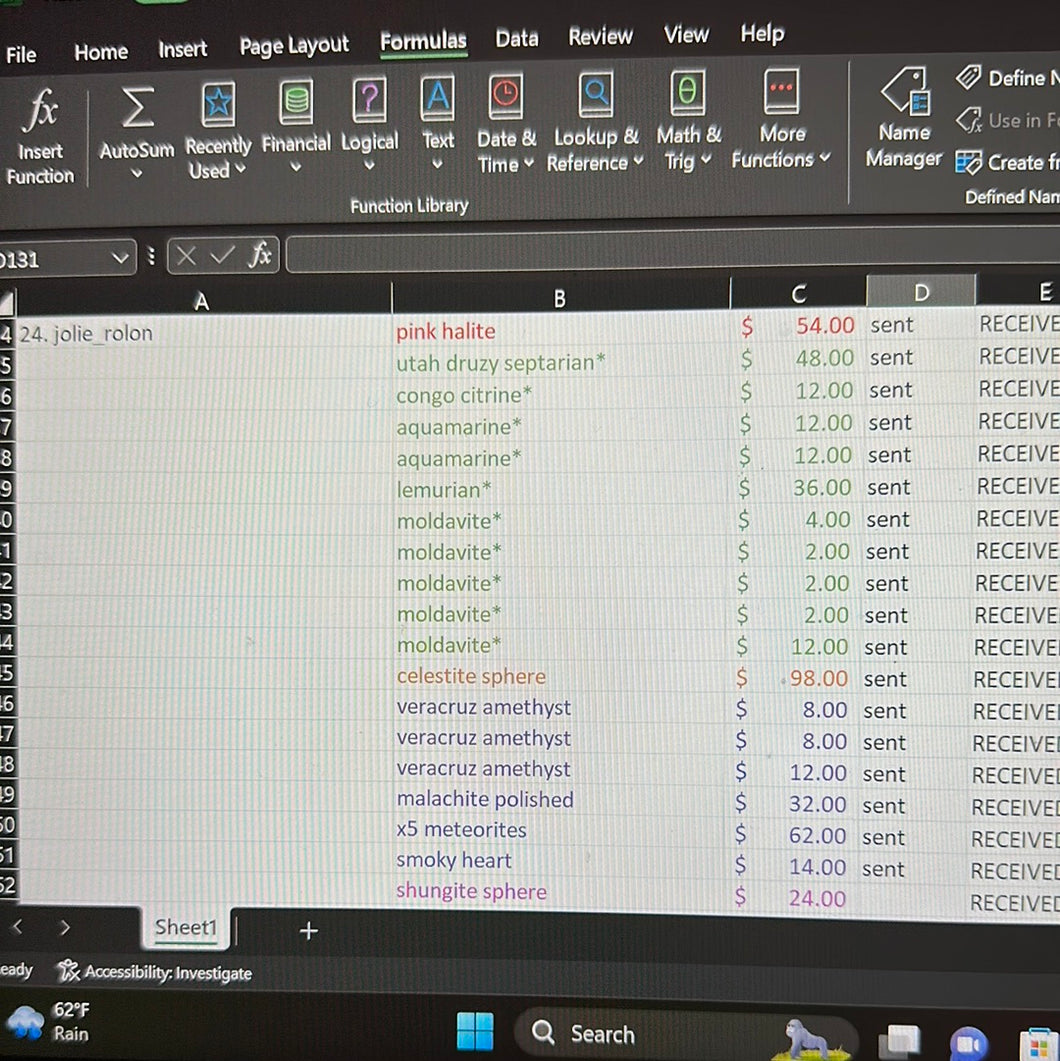The width and height of the screenshot is (1060, 1061).
Task: Select cell 'x5 meteorites'
Action: point(561,830)
